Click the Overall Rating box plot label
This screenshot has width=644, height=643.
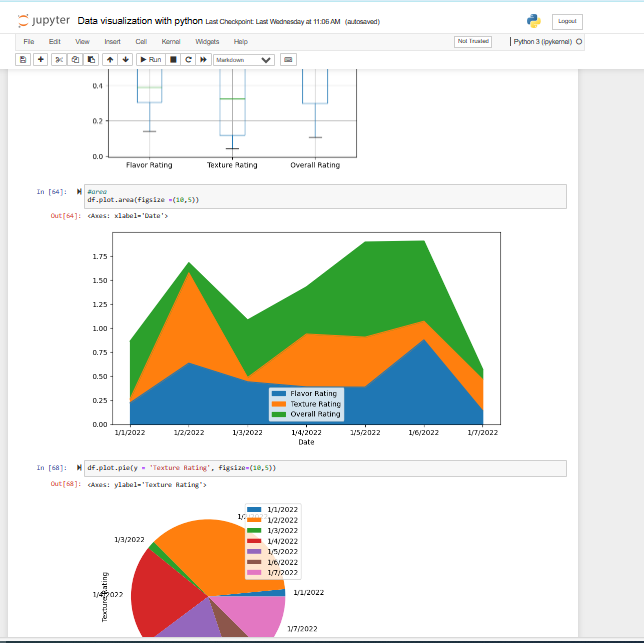pyautogui.click(x=315, y=165)
